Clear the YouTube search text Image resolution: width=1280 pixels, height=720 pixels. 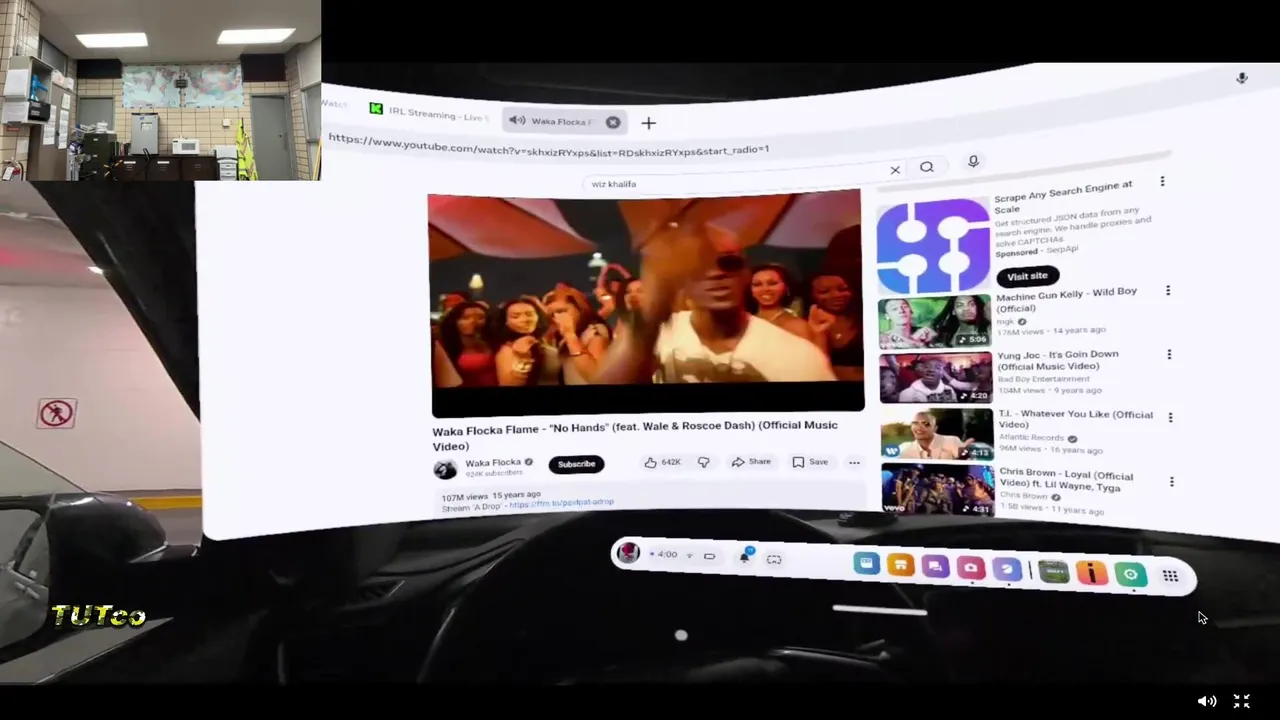coord(895,170)
